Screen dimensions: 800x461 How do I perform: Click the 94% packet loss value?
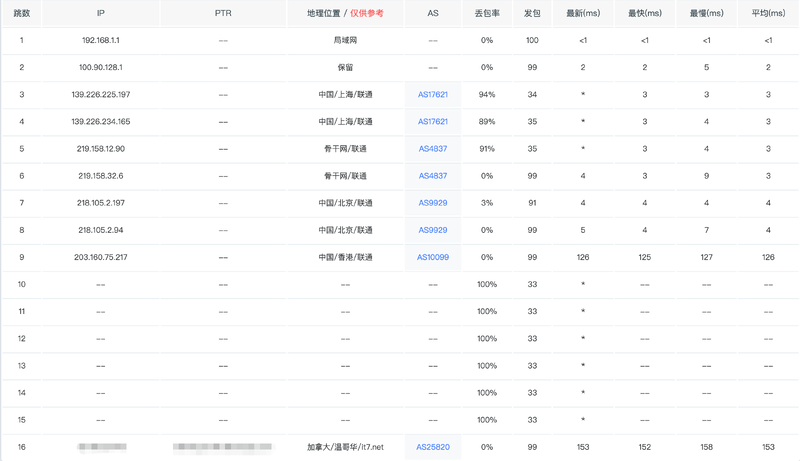487,94
